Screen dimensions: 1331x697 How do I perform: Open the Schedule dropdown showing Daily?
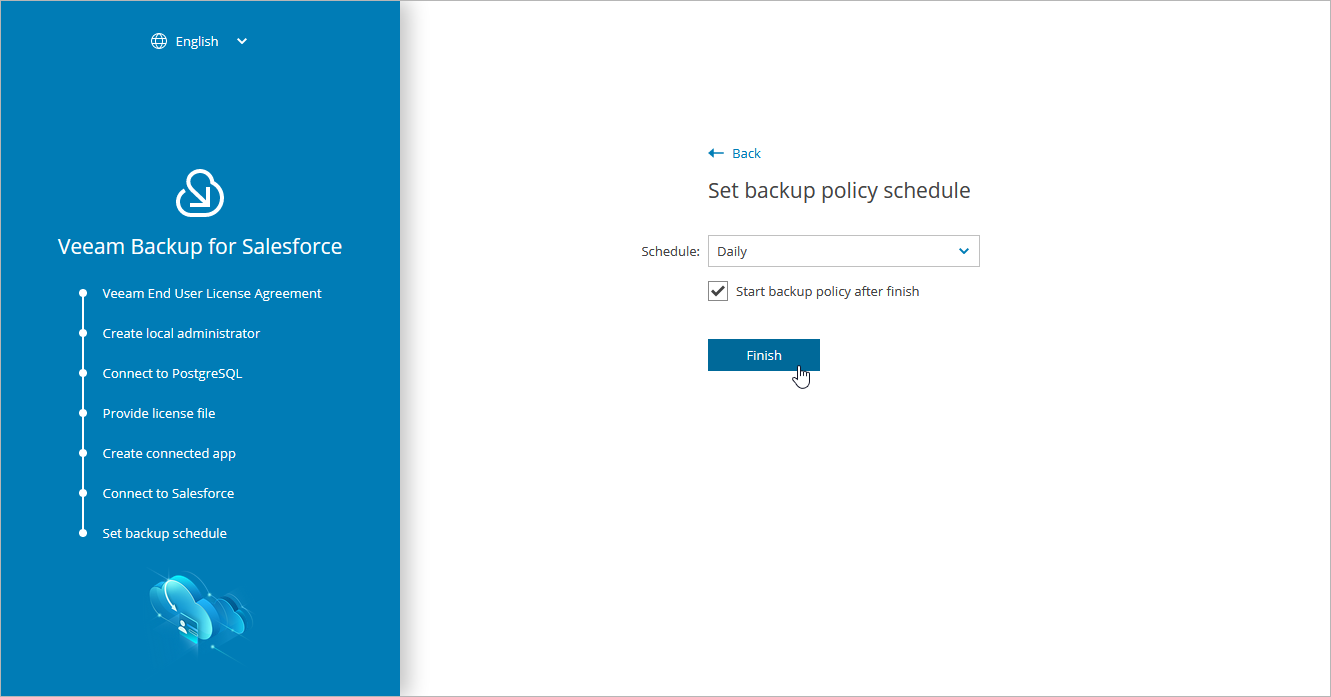click(843, 251)
